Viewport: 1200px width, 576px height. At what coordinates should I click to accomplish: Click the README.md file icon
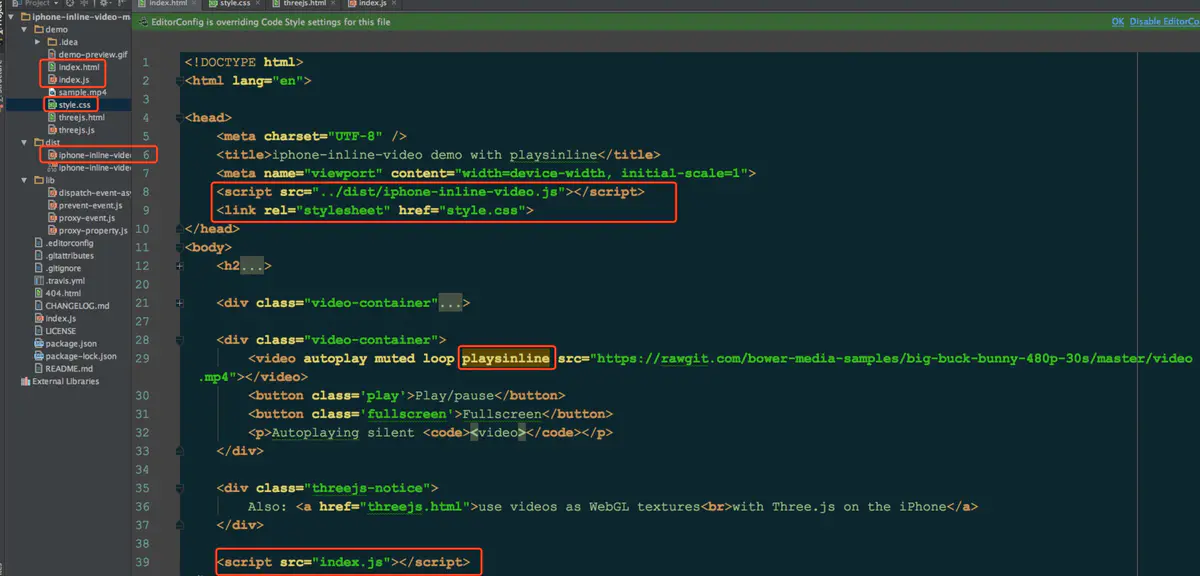pos(38,369)
